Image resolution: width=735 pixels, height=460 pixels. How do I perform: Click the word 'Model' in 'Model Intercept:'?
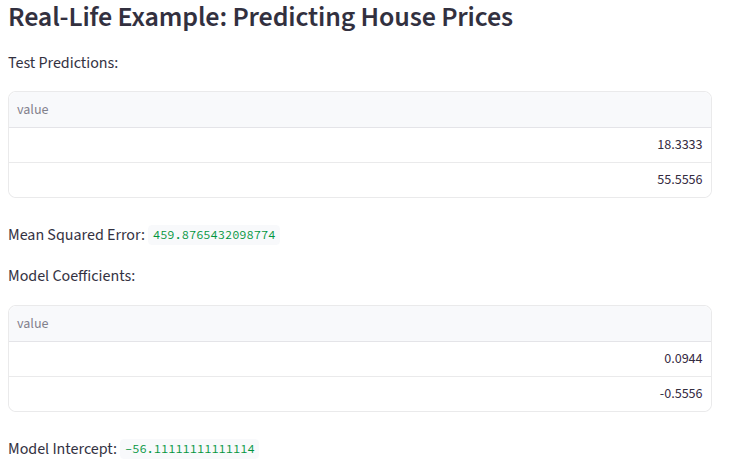tap(28, 450)
